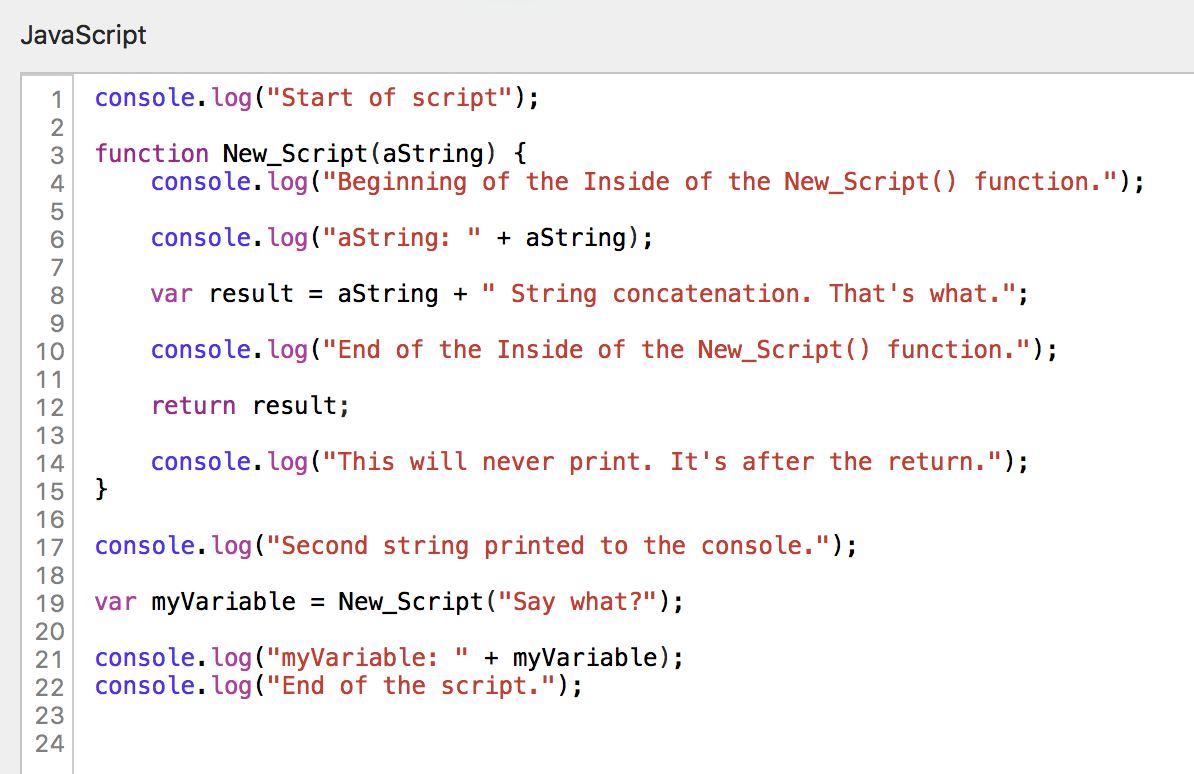
Task: Click line number 12 in the gutter
Action: click(x=50, y=407)
